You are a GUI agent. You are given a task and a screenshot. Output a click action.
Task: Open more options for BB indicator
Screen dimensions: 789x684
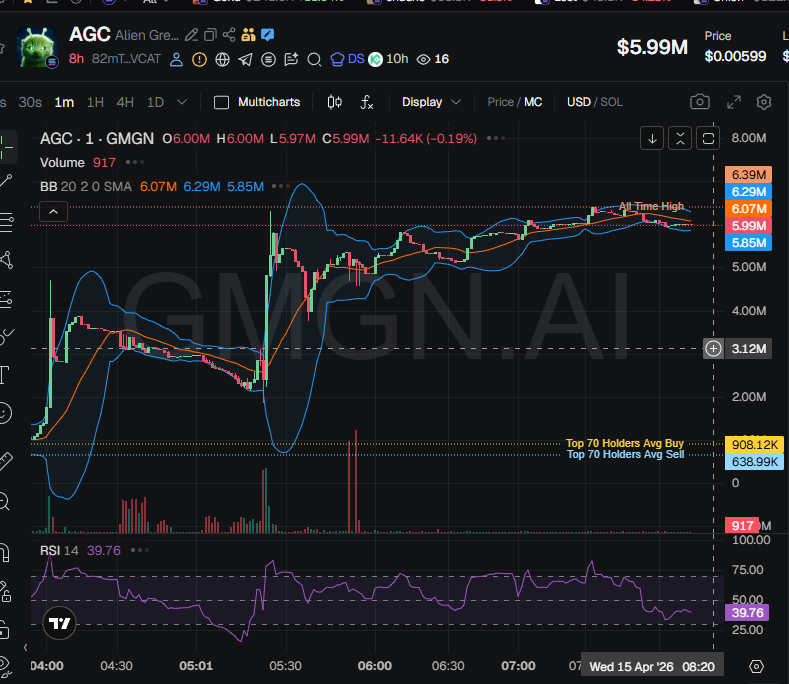(x=281, y=186)
